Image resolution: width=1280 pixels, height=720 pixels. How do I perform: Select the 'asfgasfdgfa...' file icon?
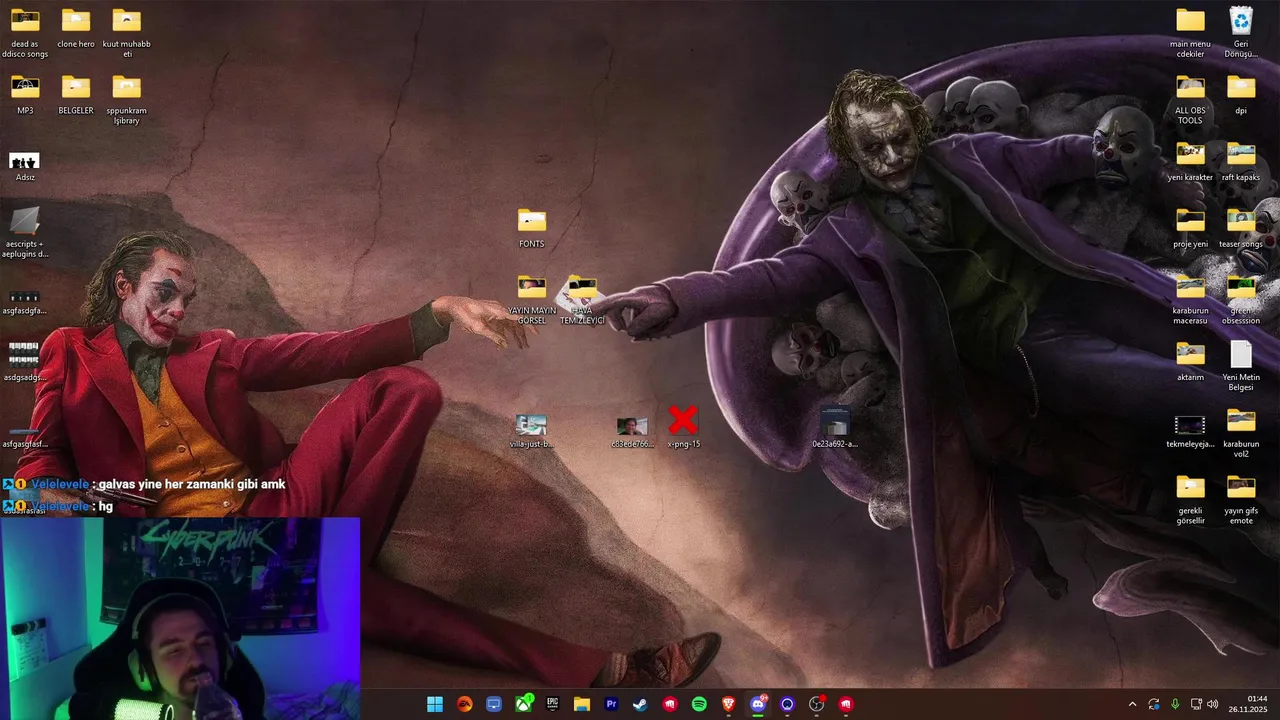[x=25, y=300]
